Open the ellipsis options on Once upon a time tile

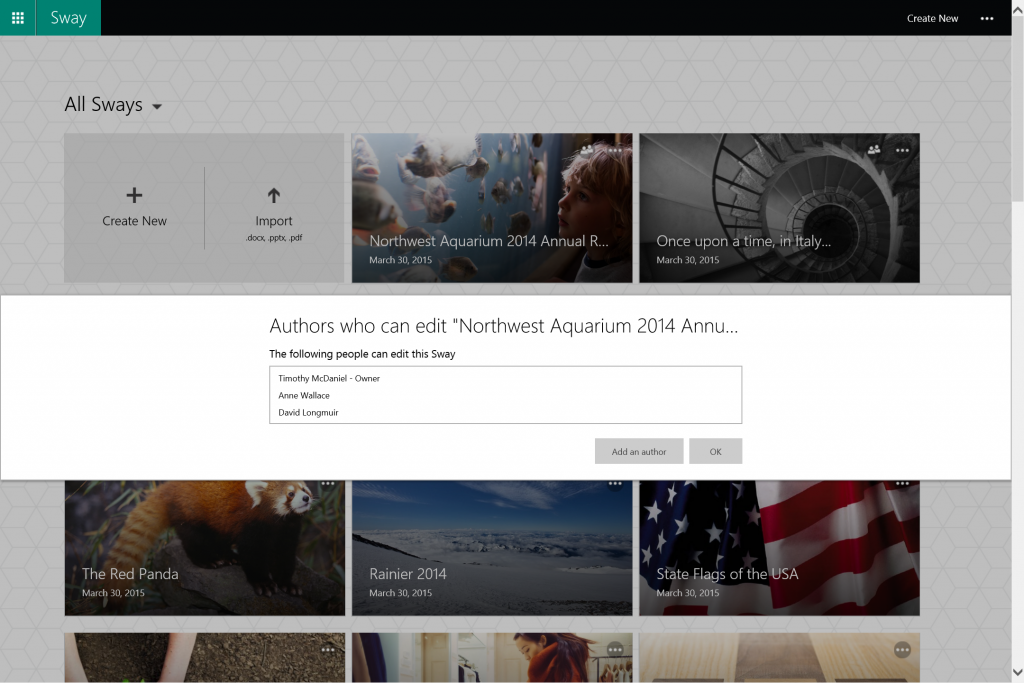[902, 149]
